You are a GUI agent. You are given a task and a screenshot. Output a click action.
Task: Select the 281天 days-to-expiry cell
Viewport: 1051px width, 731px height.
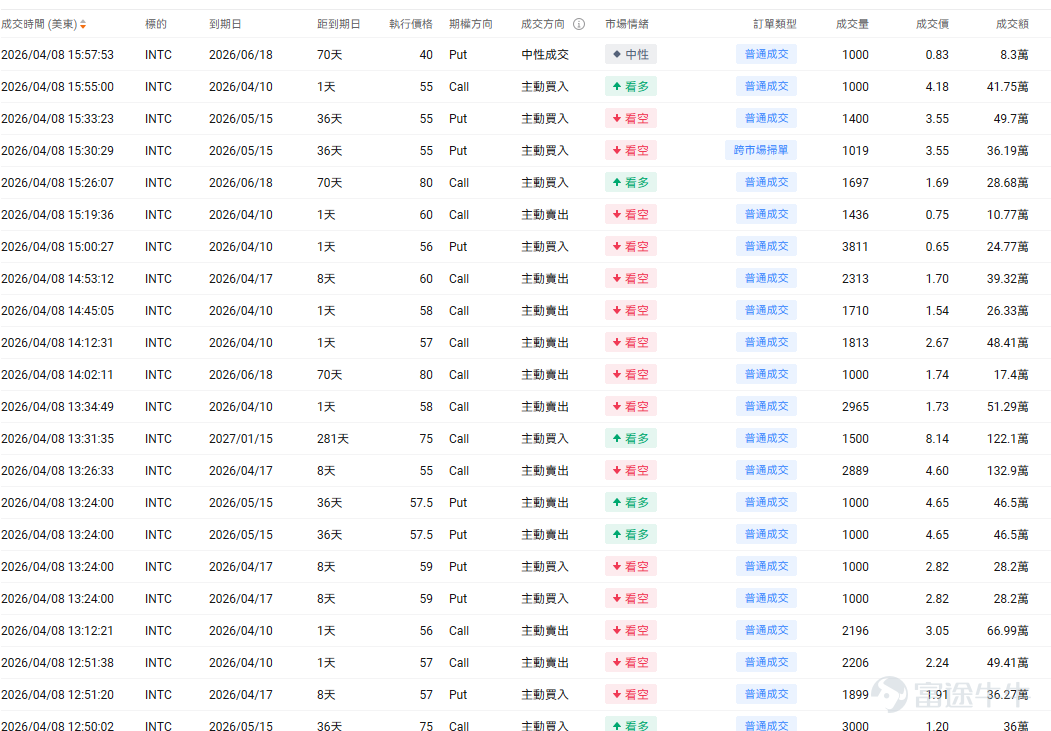(333, 439)
